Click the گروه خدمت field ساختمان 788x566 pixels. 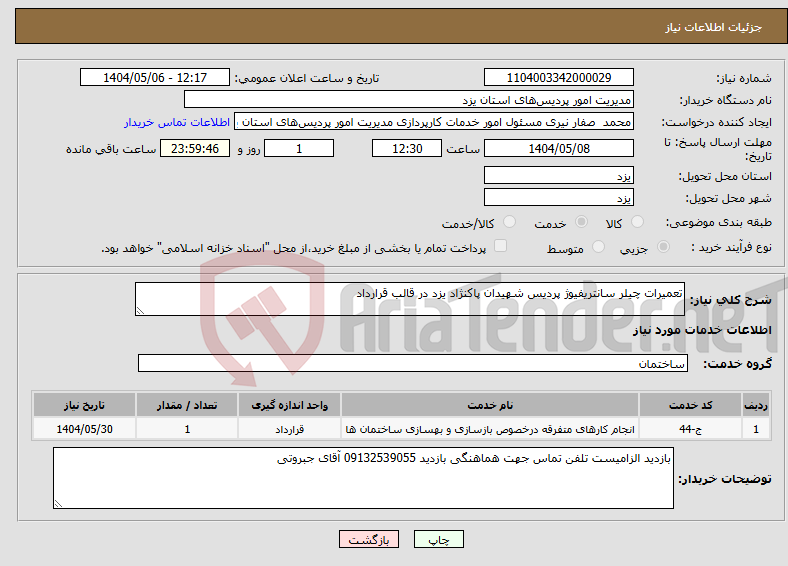coord(413,363)
